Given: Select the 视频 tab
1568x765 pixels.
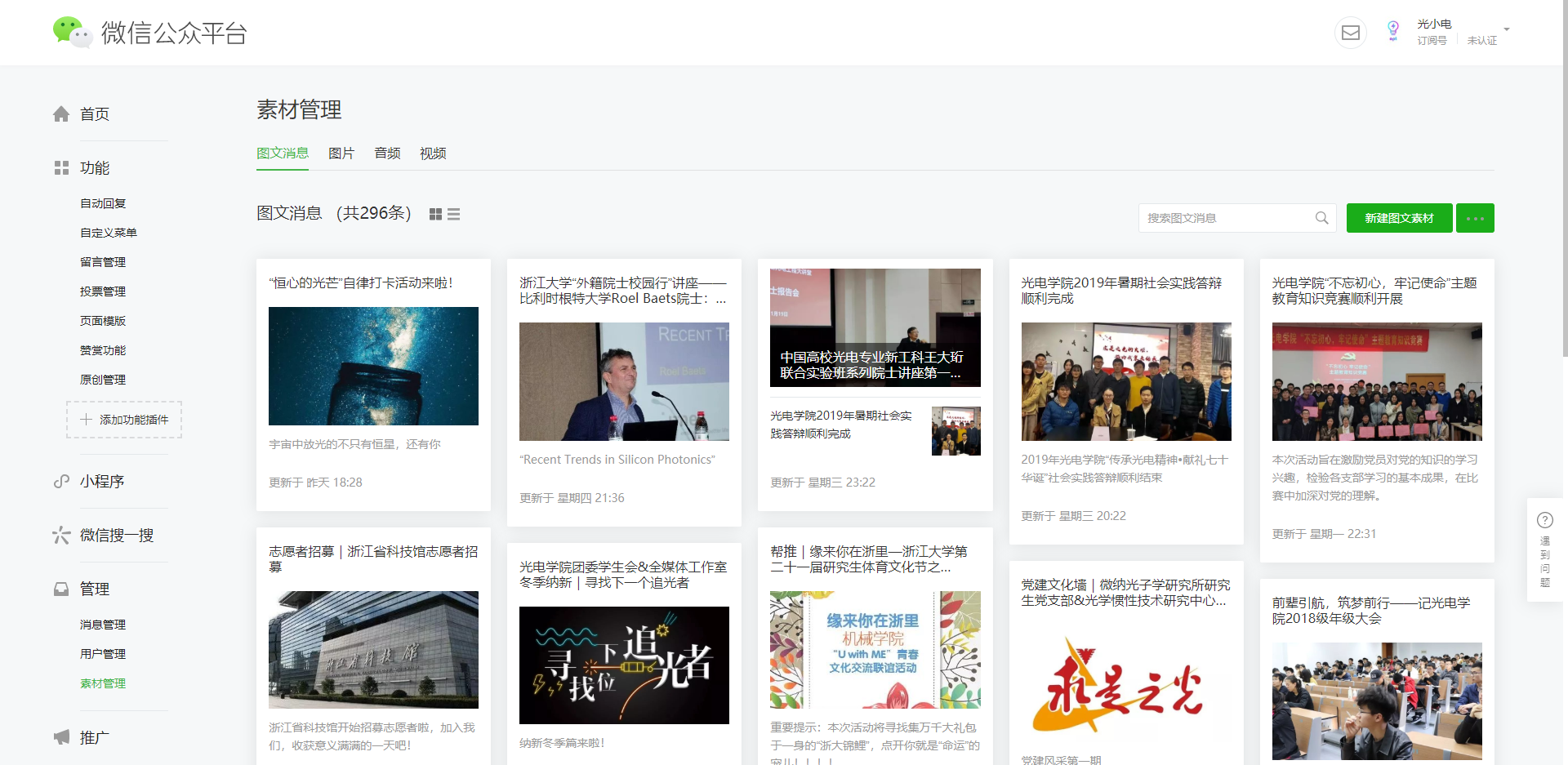Looking at the screenshot, I should coord(433,153).
